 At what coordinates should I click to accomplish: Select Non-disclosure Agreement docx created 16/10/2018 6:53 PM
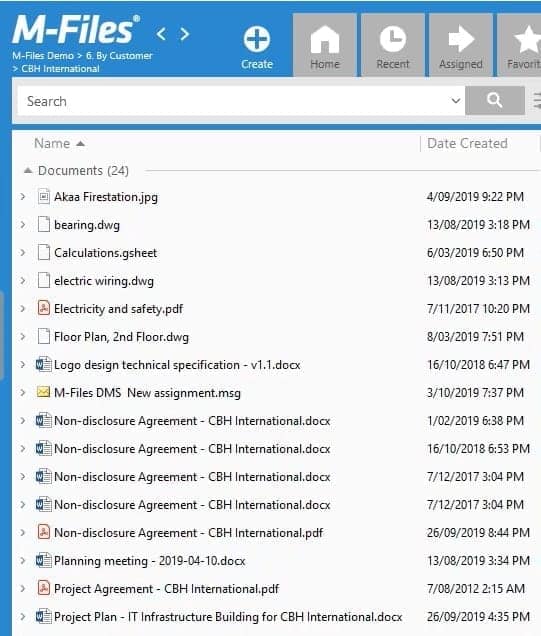tap(192, 449)
